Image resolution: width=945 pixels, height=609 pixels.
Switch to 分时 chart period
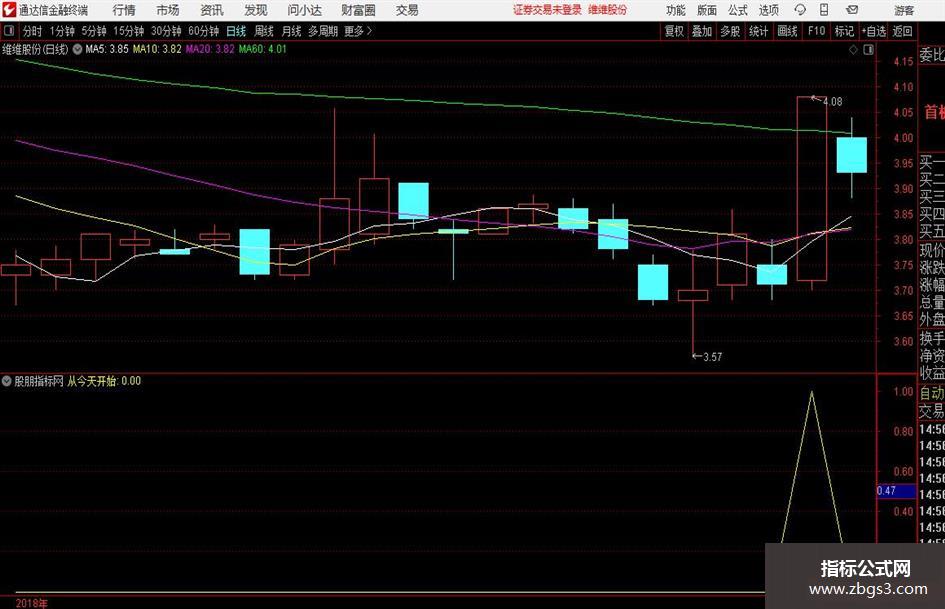(x=33, y=31)
